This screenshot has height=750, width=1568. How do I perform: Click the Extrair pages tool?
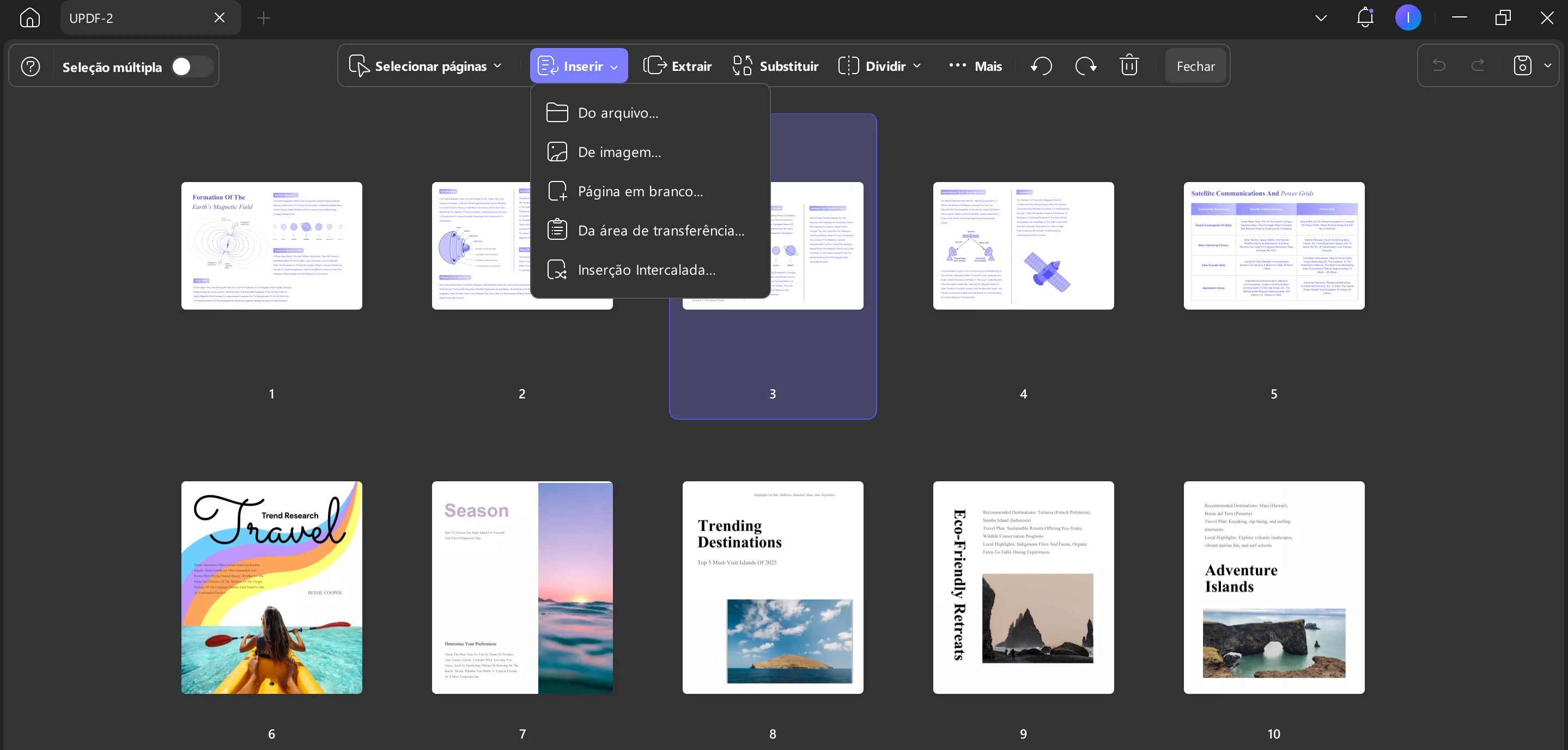click(677, 66)
